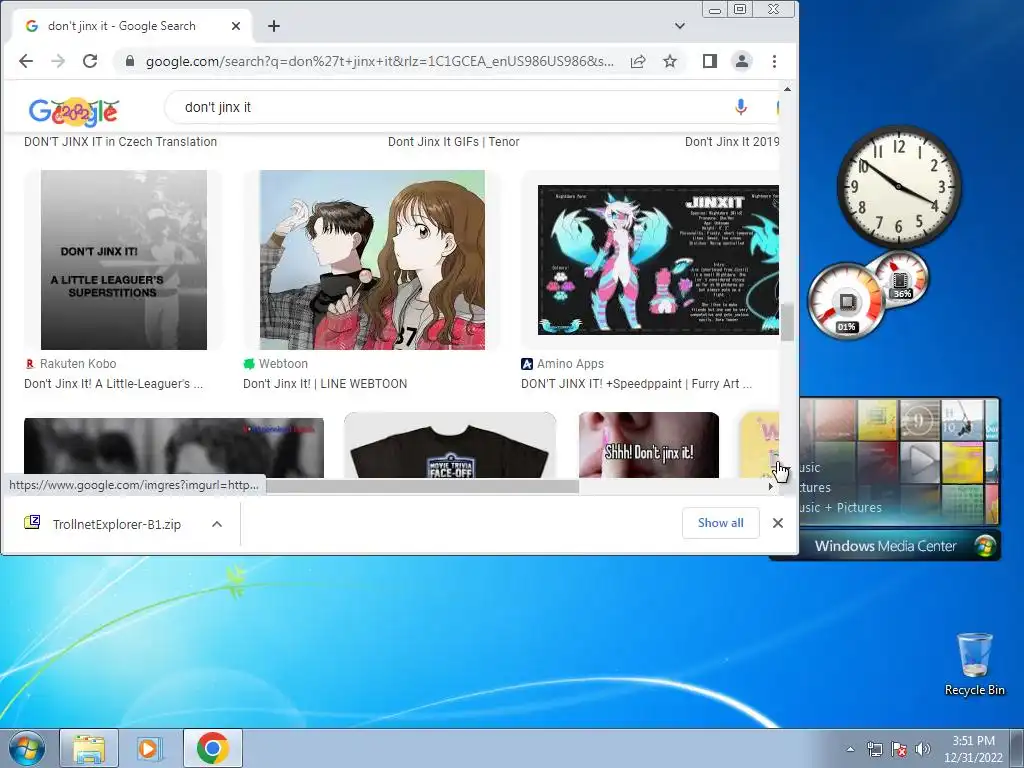Click the Rakuten Kobo source label
The image size is (1024, 768).
[71, 364]
